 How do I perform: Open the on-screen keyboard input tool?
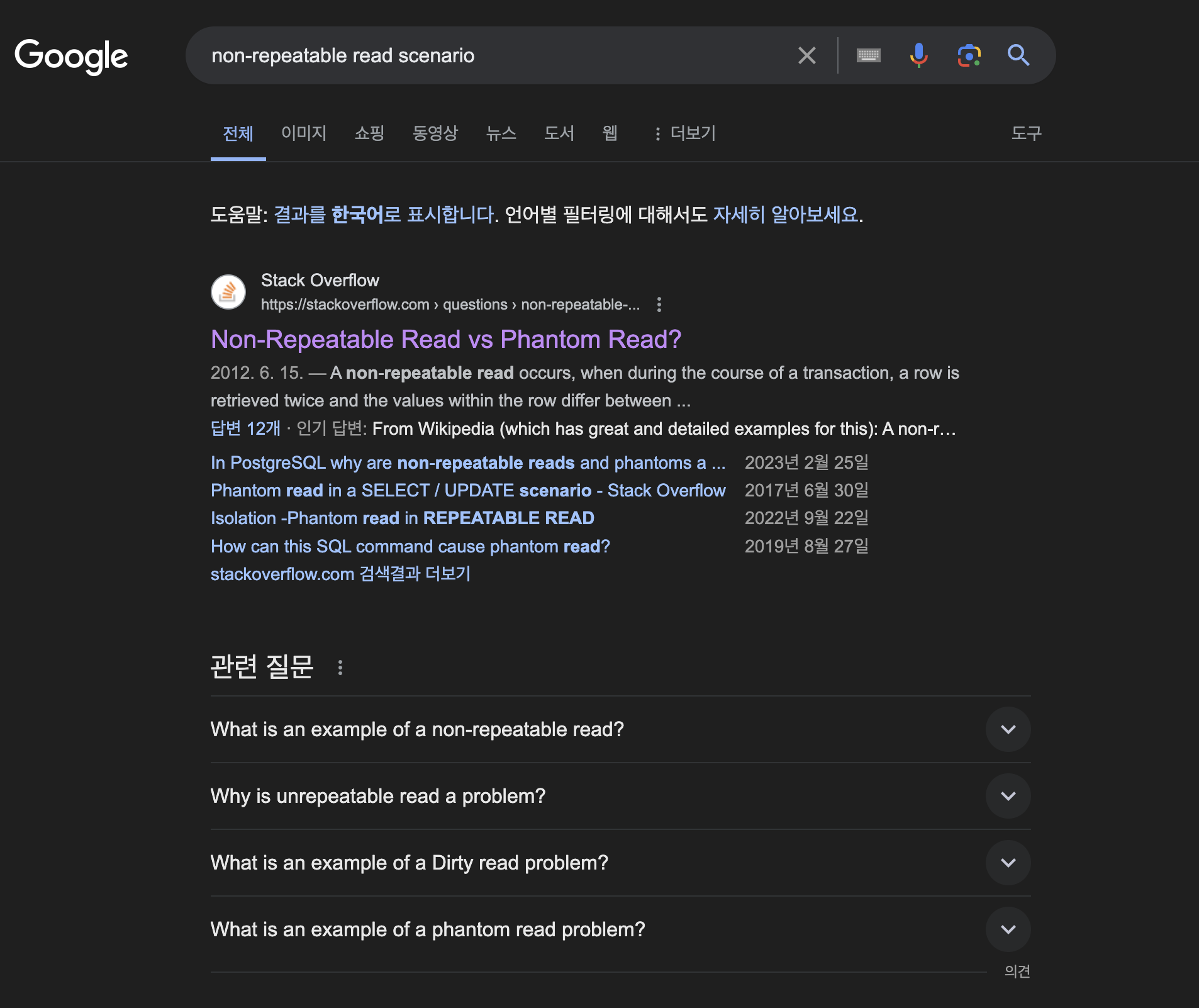868,55
